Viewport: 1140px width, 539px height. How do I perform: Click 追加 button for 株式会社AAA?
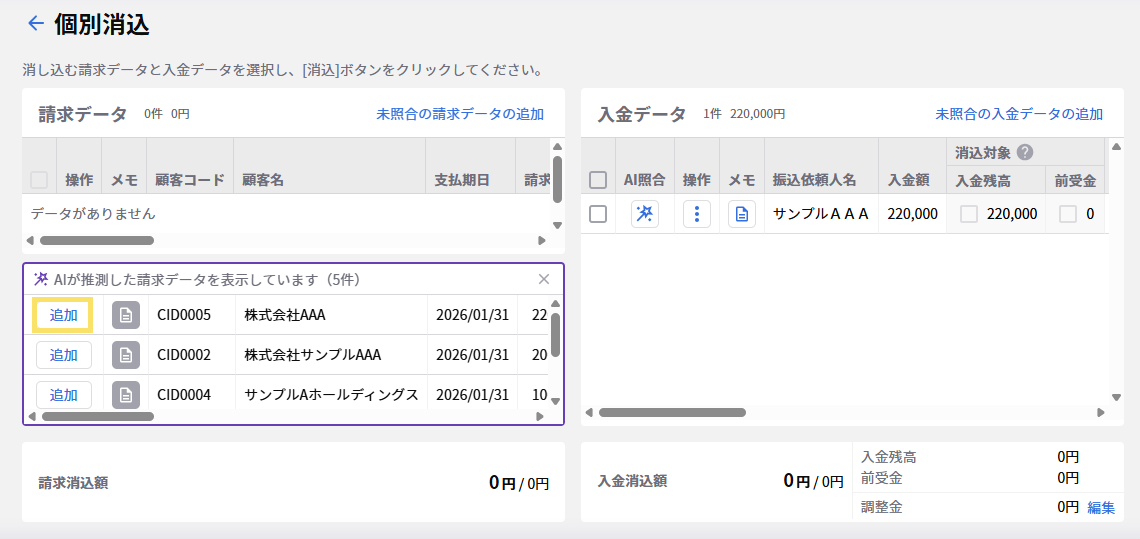[64, 315]
